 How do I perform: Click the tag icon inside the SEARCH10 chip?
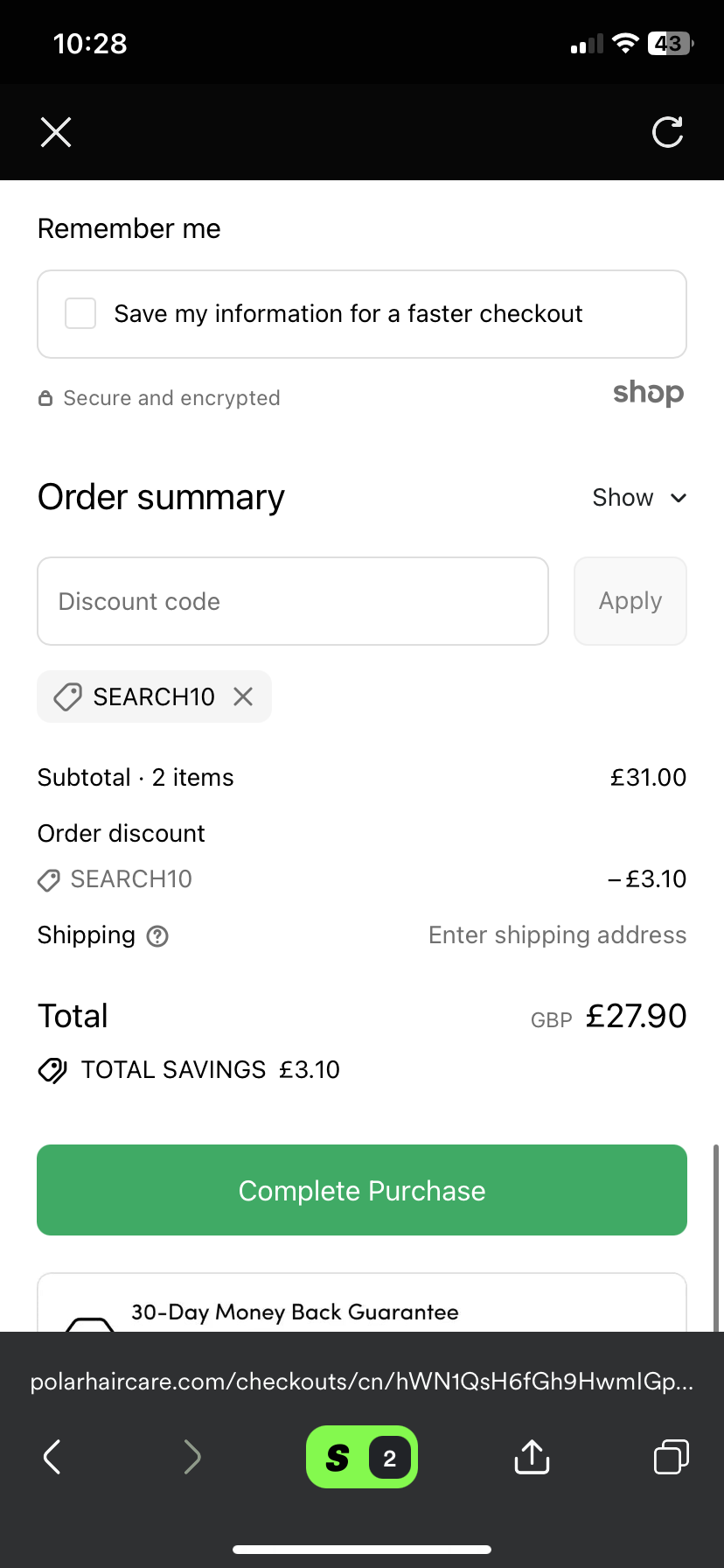click(x=66, y=696)
